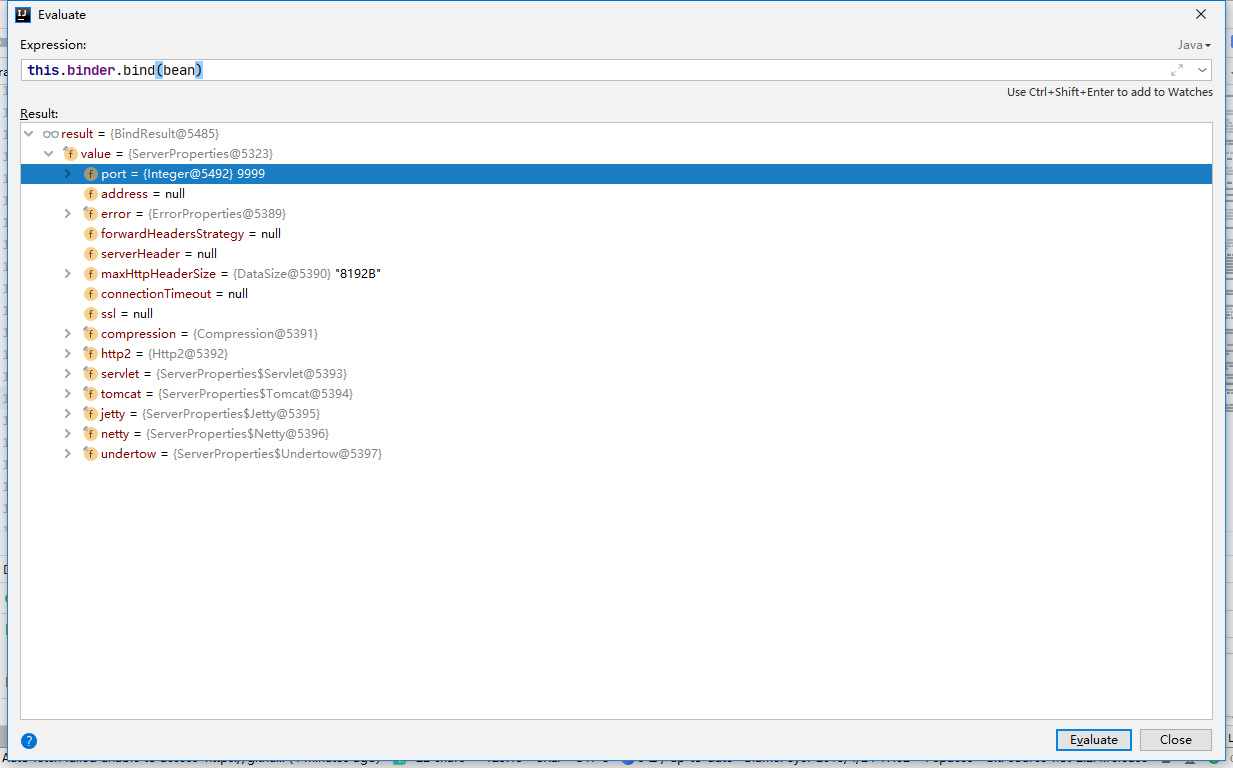This screenshot has width=1233, height=768.
Task: Click the expand expression field icon
Action: (1177, 70)
